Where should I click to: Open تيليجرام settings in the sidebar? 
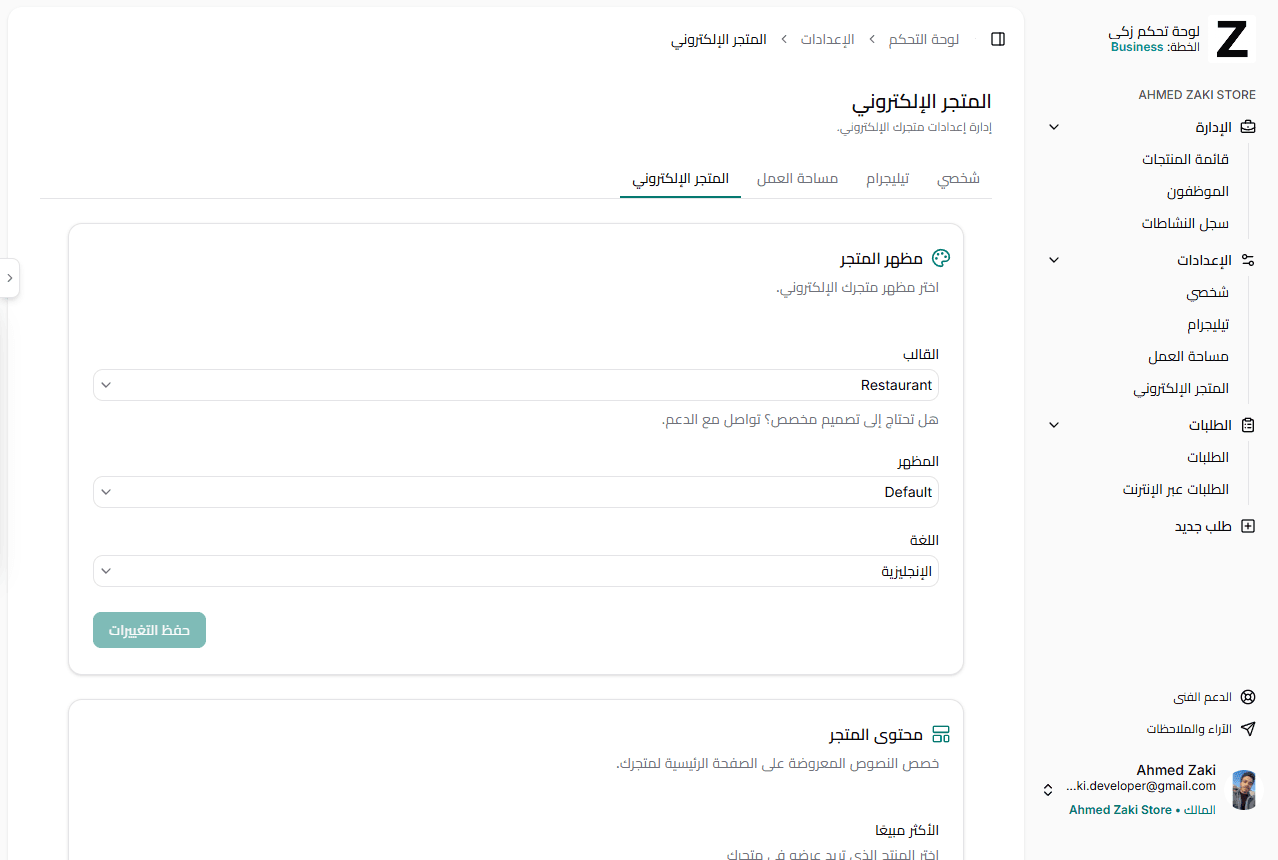[1208, 325]
